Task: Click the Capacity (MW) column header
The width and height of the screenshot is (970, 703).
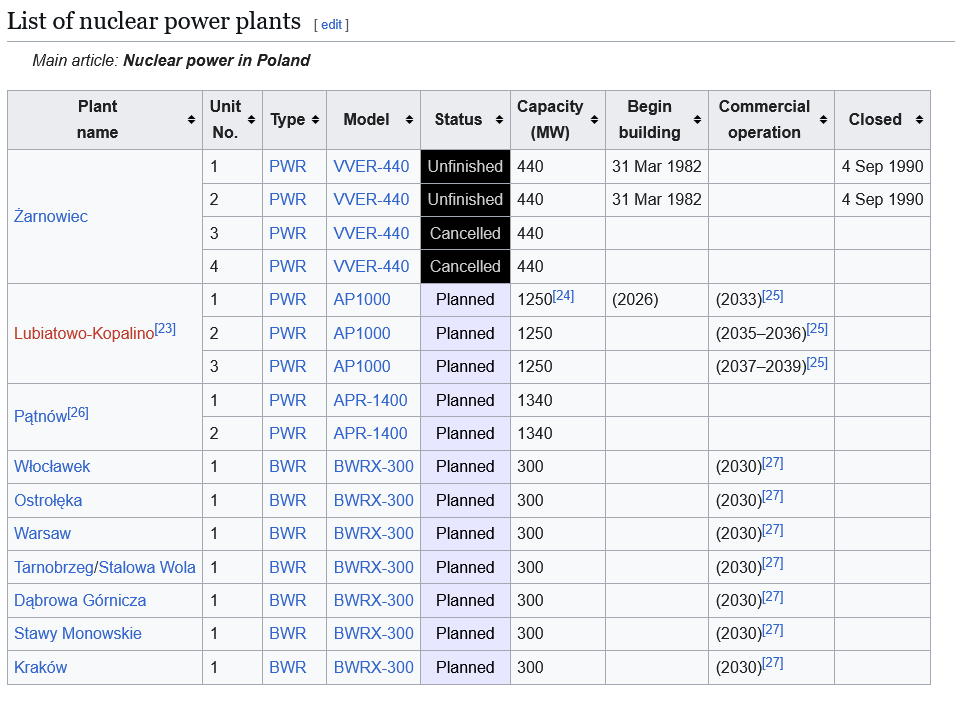Action: pyautogui.click(x=557, y=119)
